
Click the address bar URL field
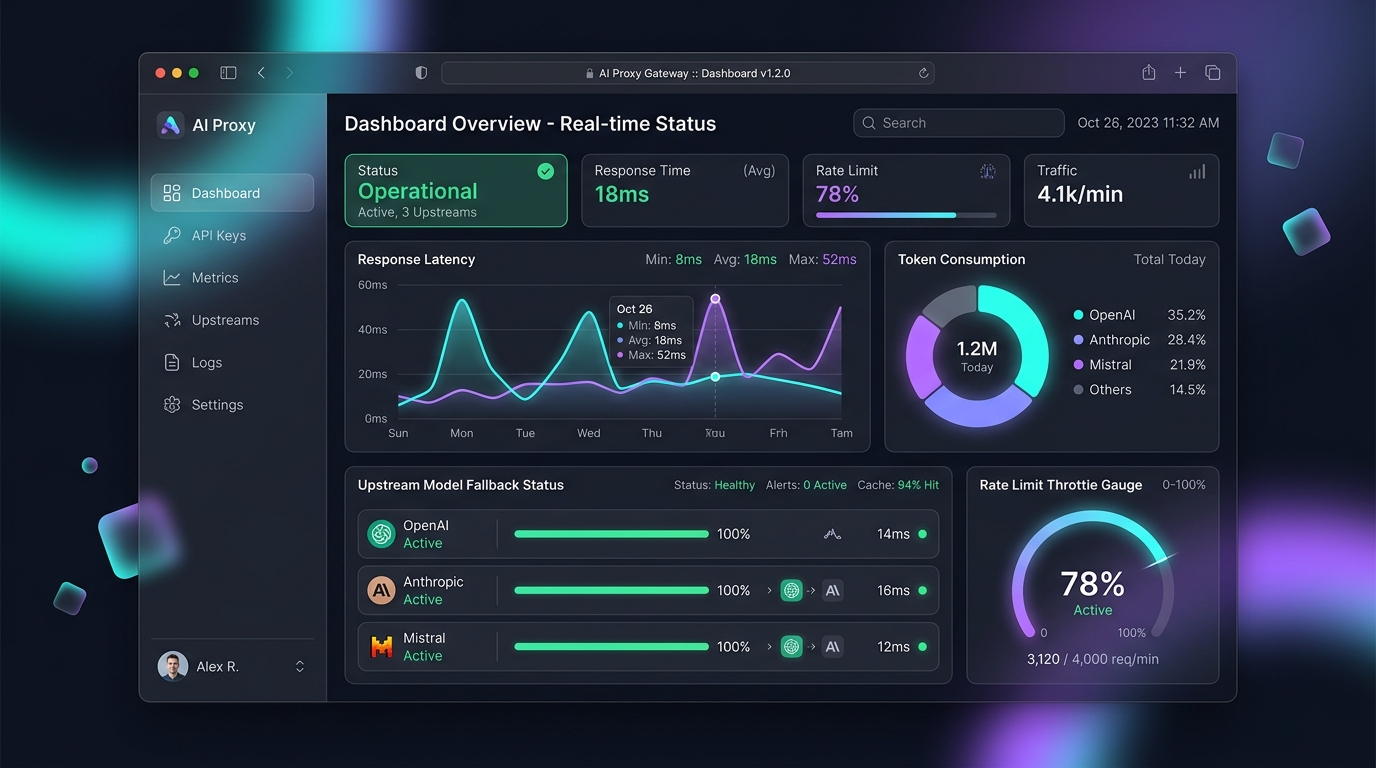coord(688,73)
